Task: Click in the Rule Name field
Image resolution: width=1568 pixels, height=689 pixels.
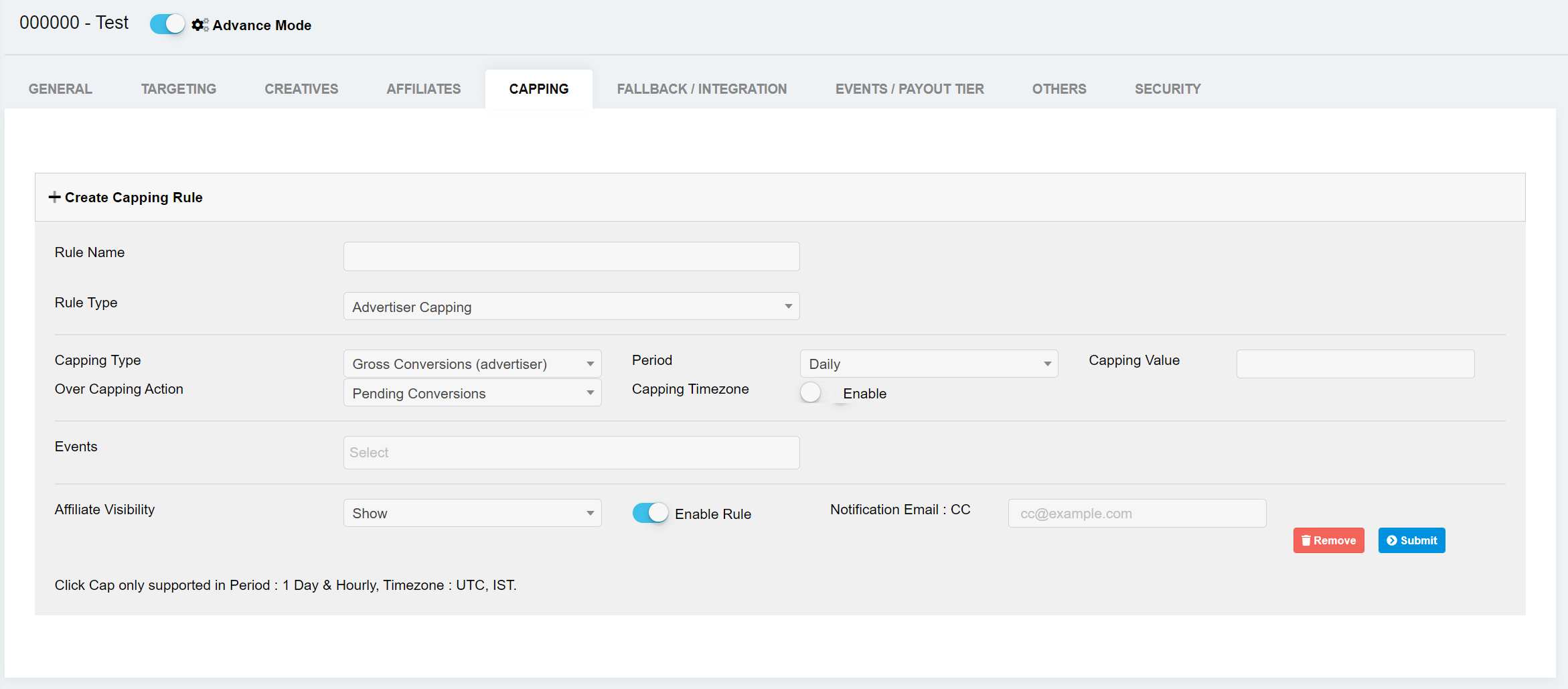Action: (x=571, y=256)
